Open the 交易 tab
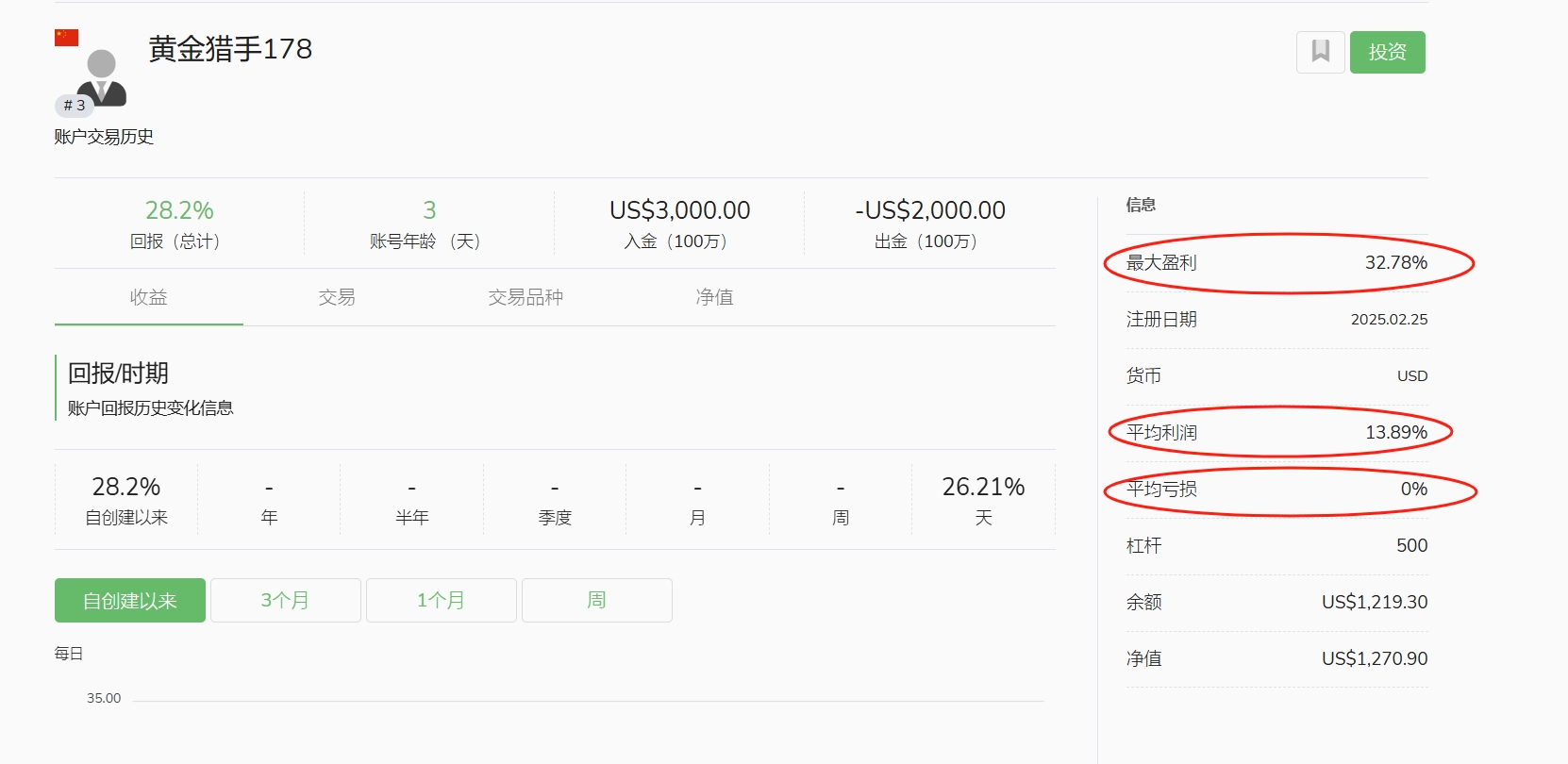Image resolution: width=1568 pixels, height=764 pixels. click(x=337, y=297)
